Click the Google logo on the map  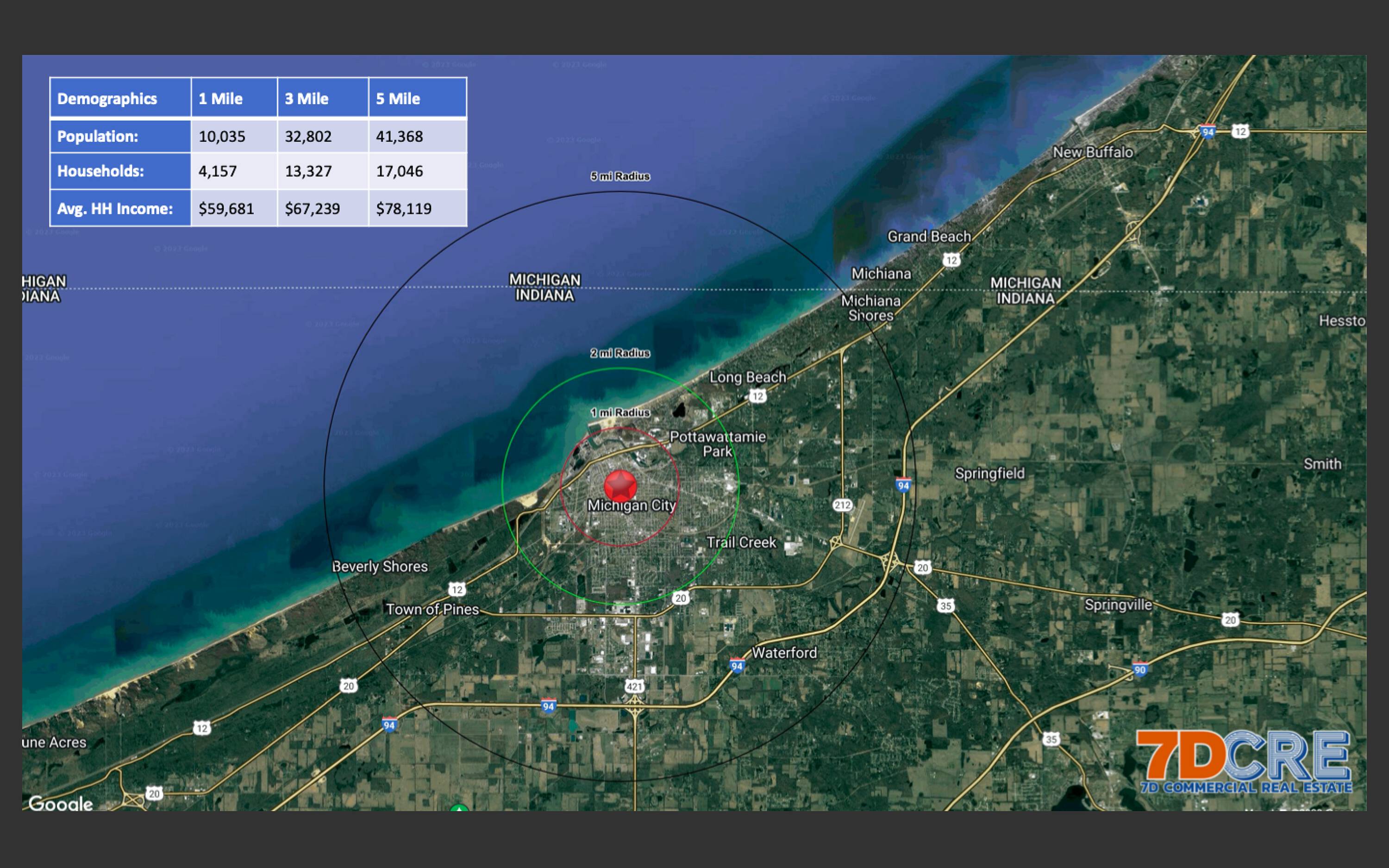(x=60, y=803)
